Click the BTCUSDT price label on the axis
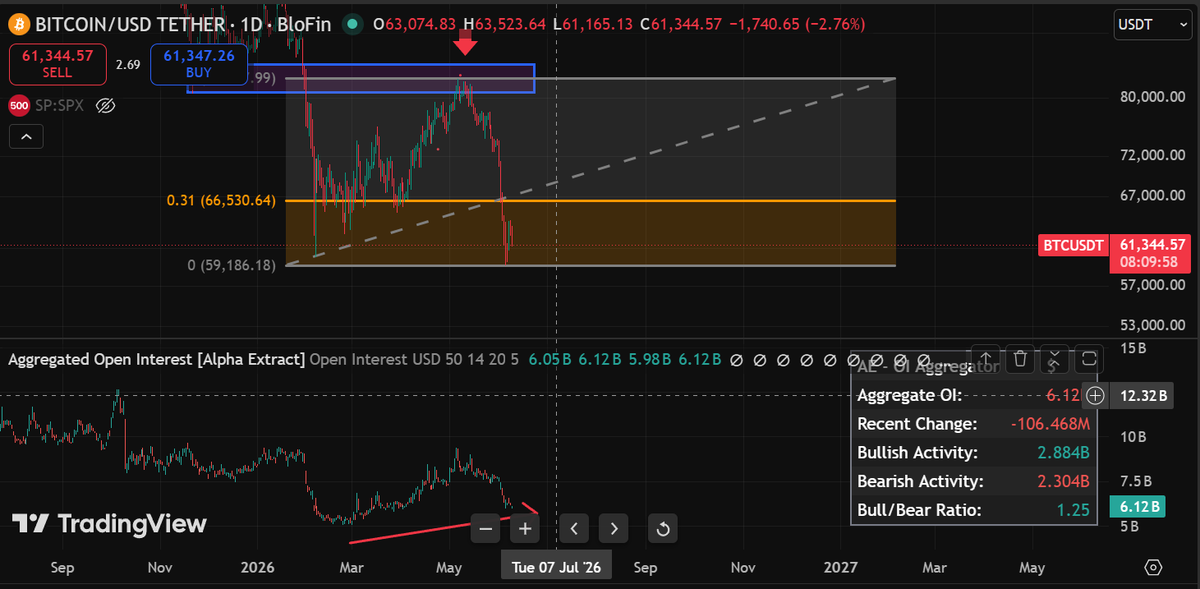Viewport: 1200px width, 589px height. click(1074, 245)
